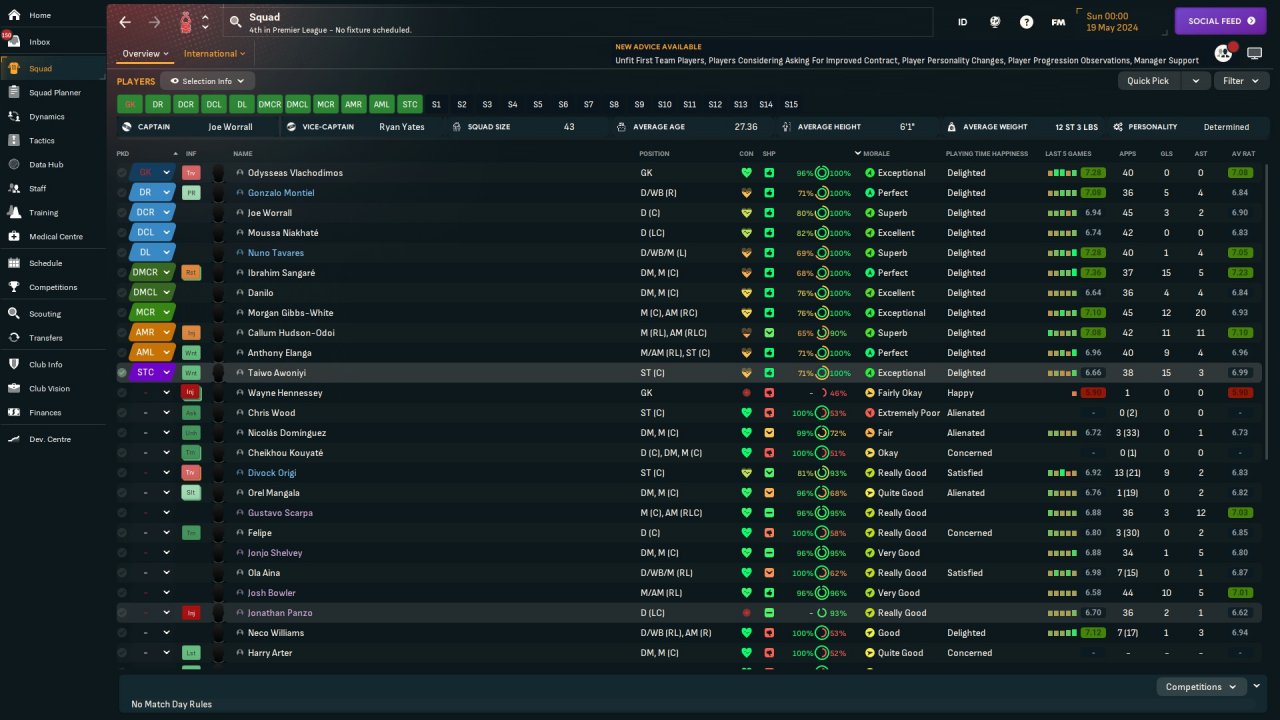
Task: Click the Home icon in the sidebar
Action: tap(14, 15)
